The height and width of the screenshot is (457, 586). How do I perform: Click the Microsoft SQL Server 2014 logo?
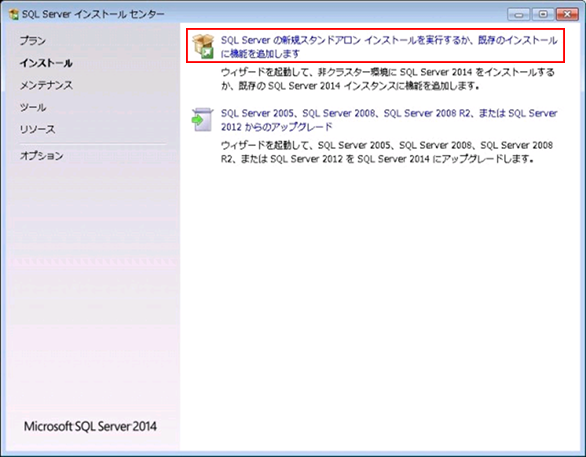(90, 426)
